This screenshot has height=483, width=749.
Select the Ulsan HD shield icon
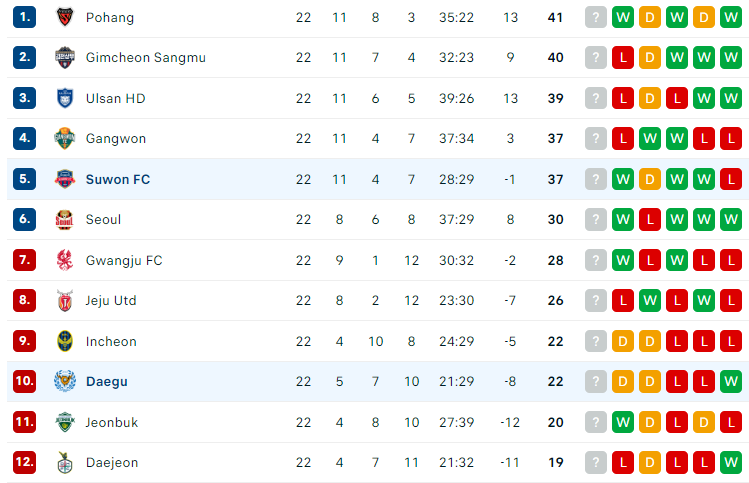65,98
